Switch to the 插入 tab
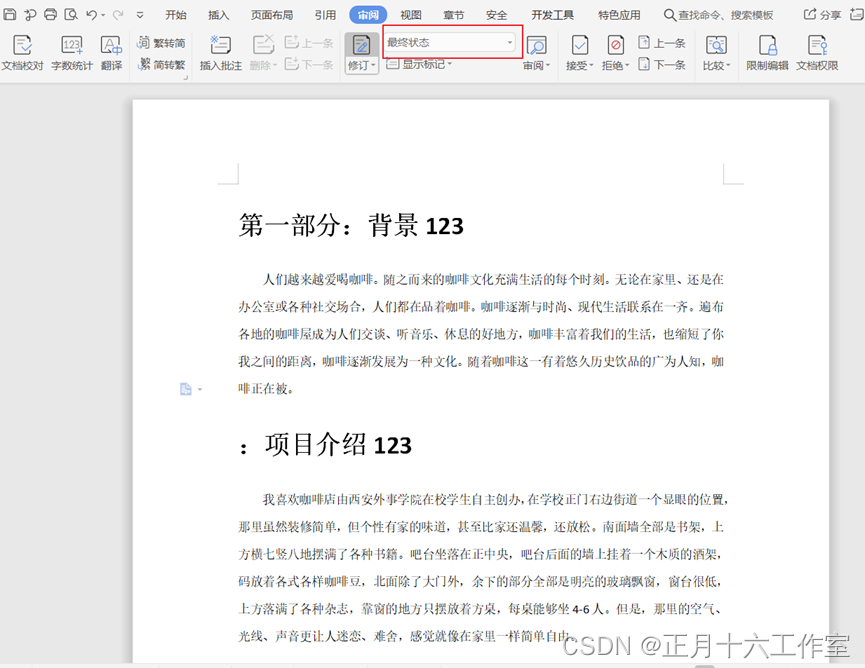The height and width of the screenshot is (668, 865). point(218,15)
